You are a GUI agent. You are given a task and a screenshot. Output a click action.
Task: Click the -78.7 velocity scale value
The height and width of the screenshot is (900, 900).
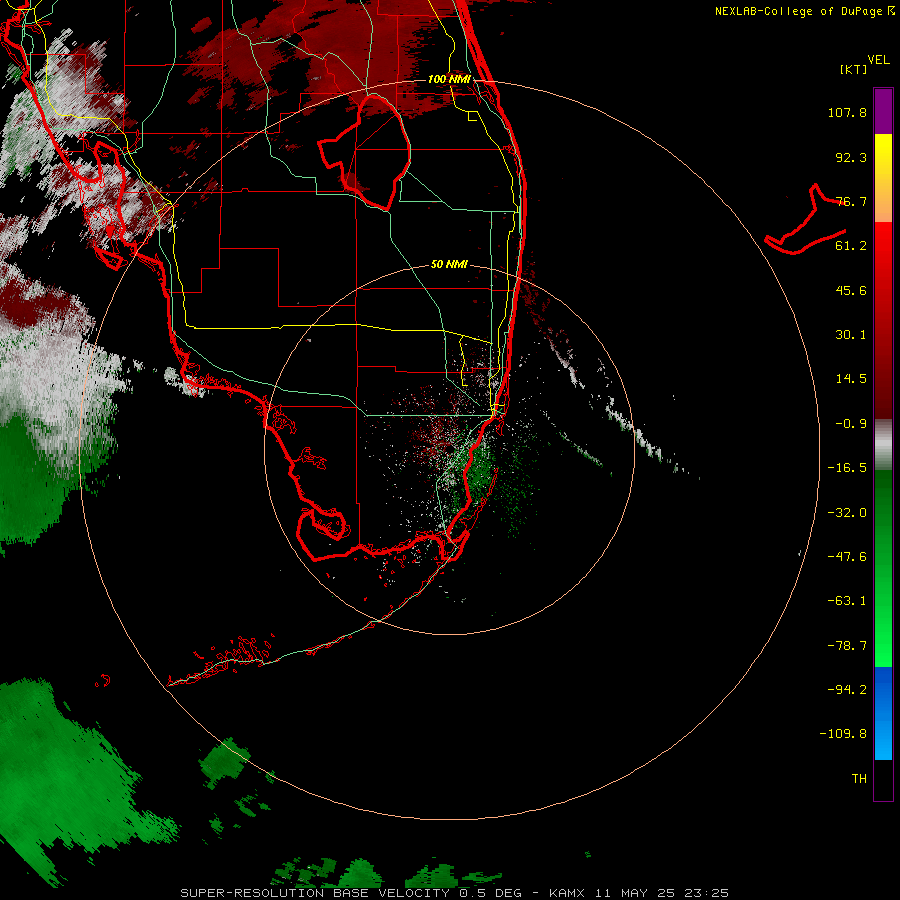pos(847,646)
